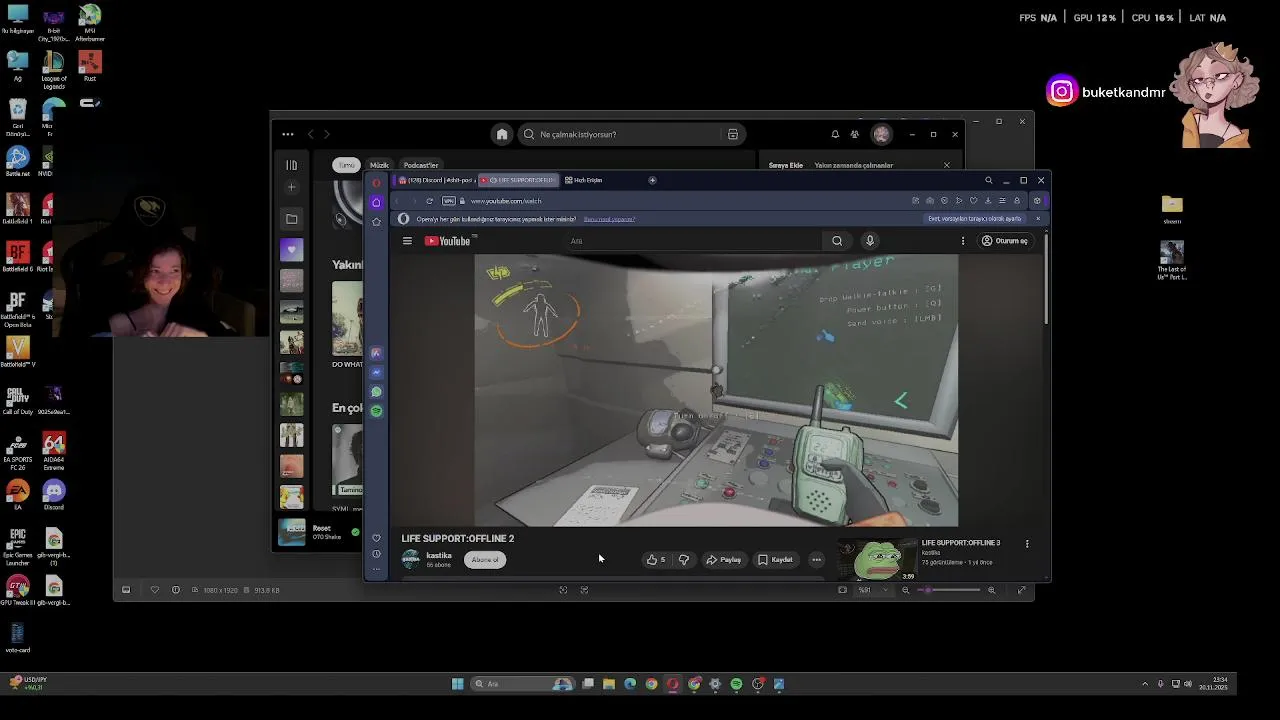Open Spotify Your Library icon
This screenshot has width=1280, height=720.
click(x=291, y=165)
